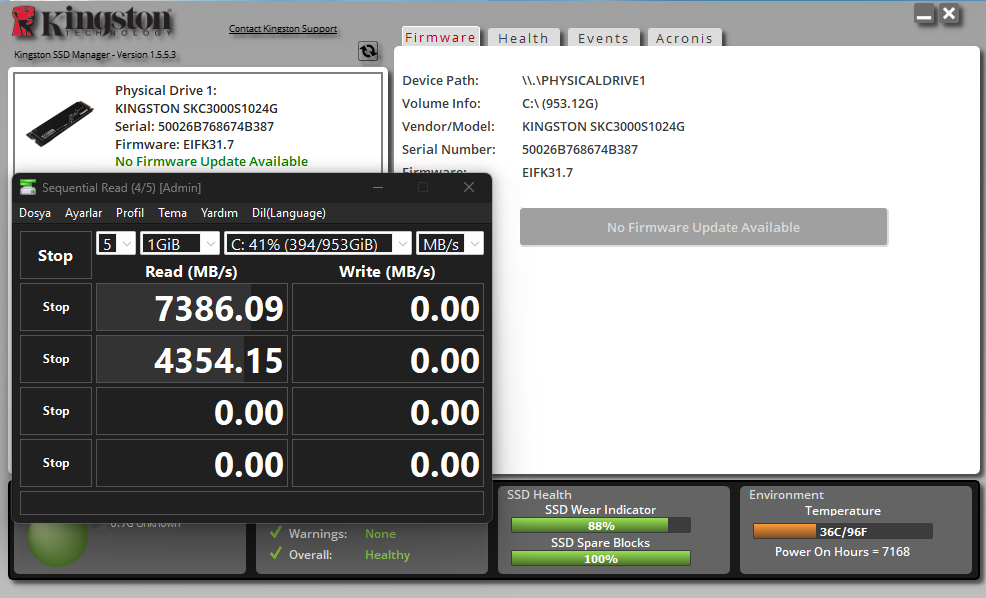Switch to the Acronis tab
The width and height of the screenshot is (986, 598).
click(x=684, y=38)
